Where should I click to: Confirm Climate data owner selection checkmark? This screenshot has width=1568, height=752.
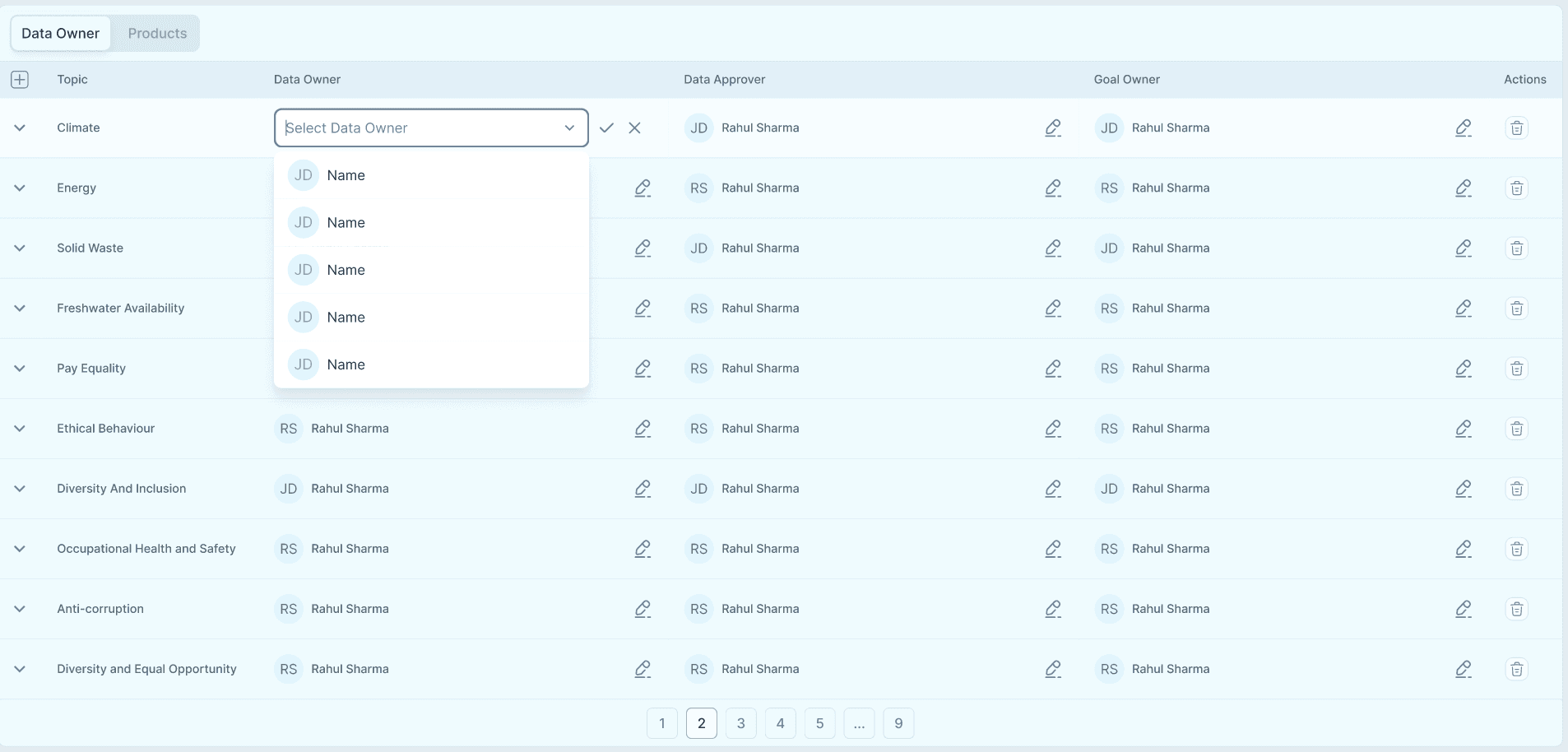coord(607,128)
